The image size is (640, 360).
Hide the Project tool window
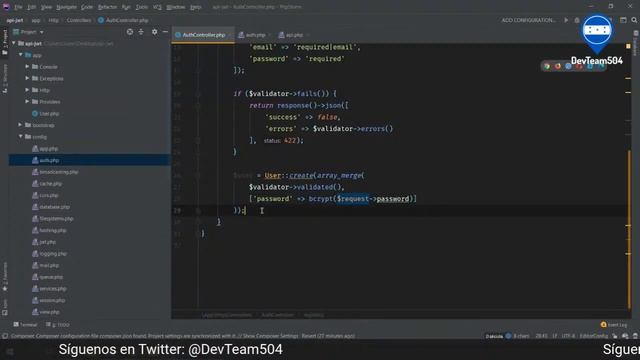pyautogui.click(x=165, y=32)
